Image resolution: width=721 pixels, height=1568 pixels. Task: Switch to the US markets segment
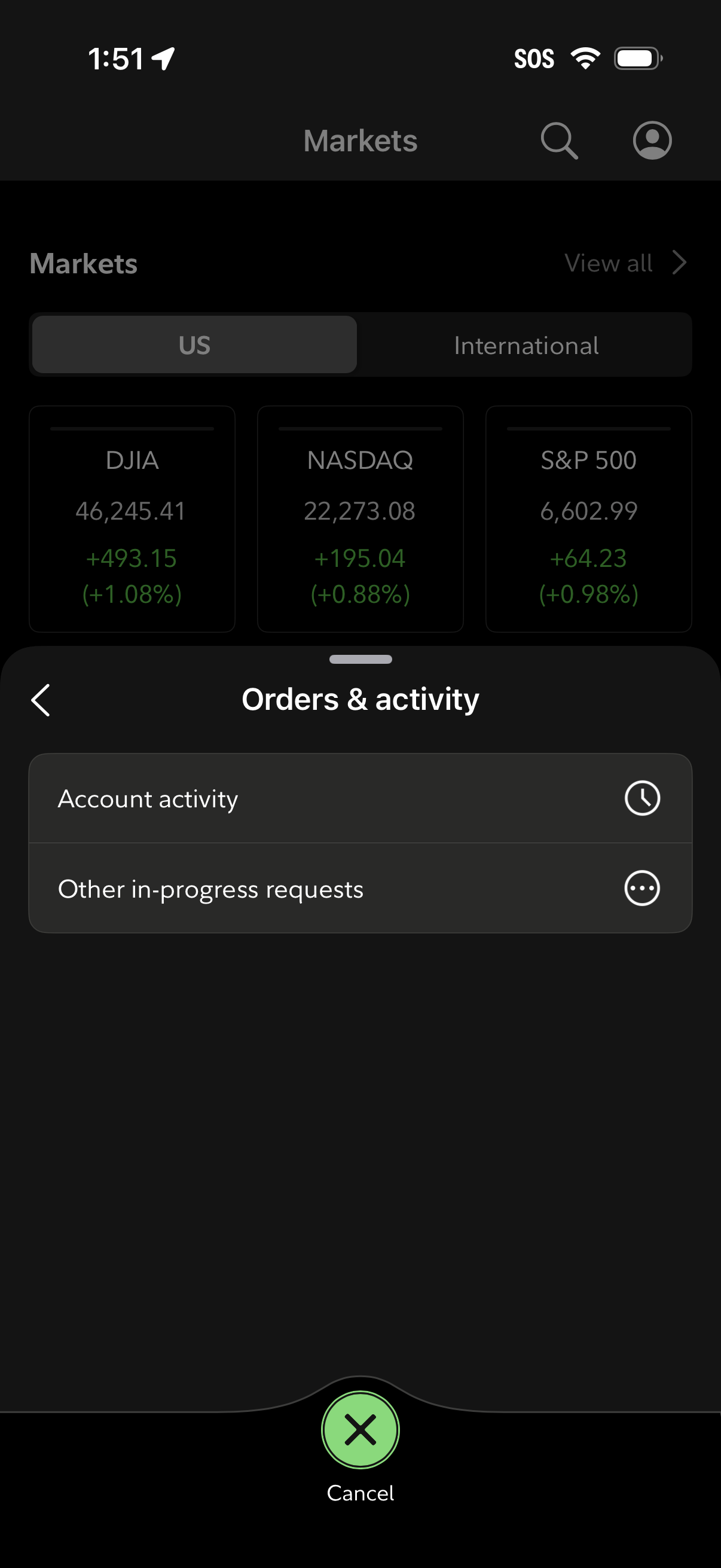(194, 344)
